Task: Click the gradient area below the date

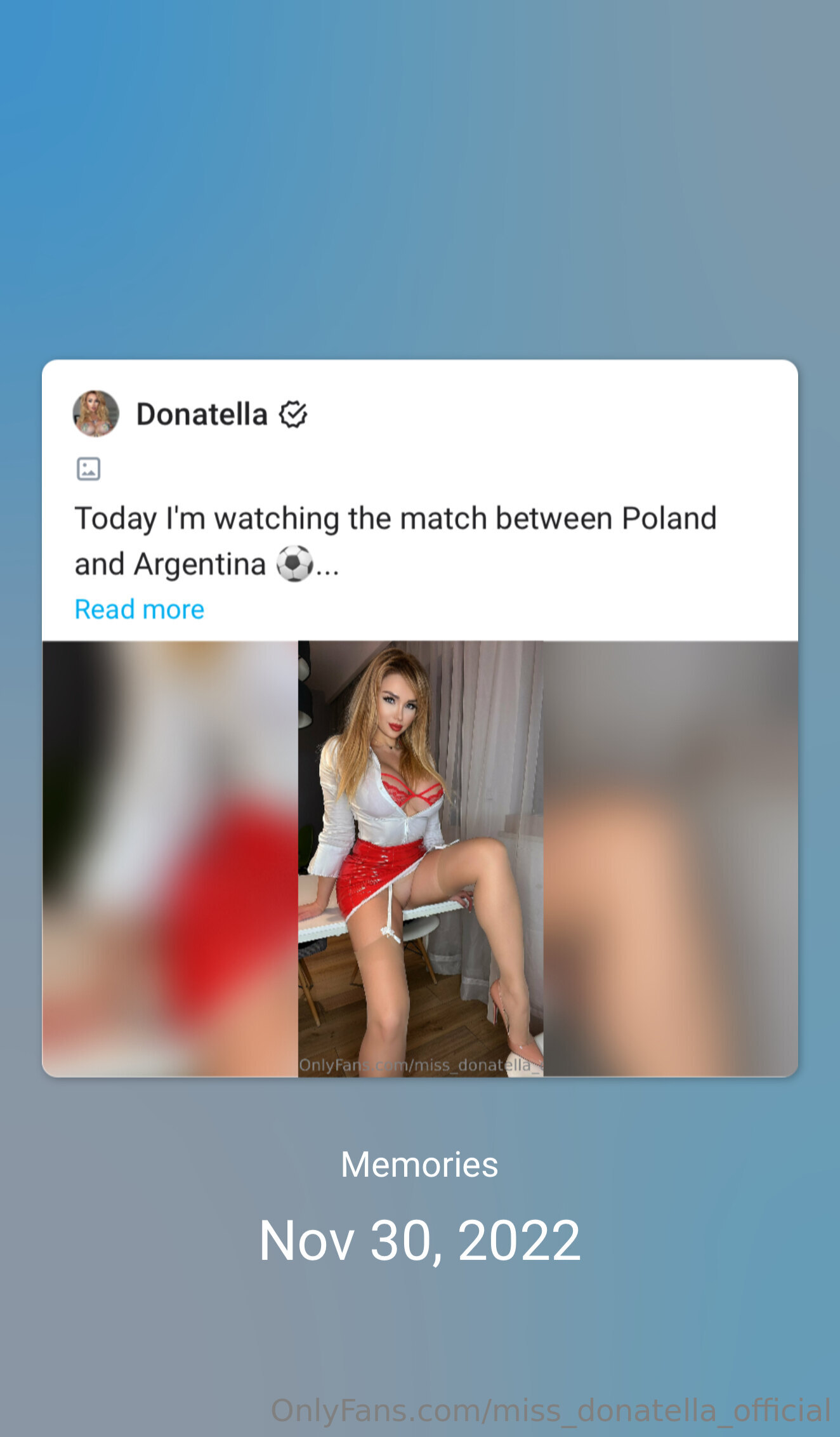Action: point(420,1327)
